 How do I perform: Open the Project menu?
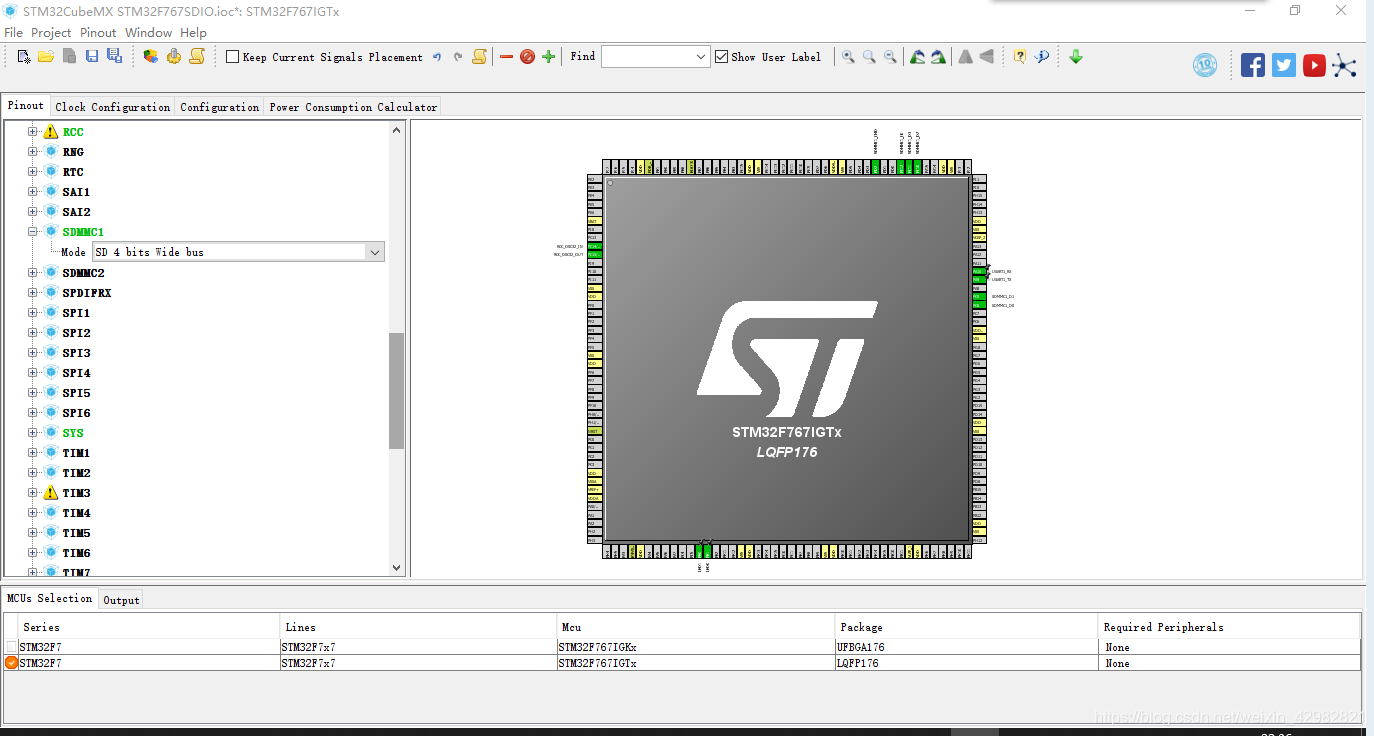point(51,33)
